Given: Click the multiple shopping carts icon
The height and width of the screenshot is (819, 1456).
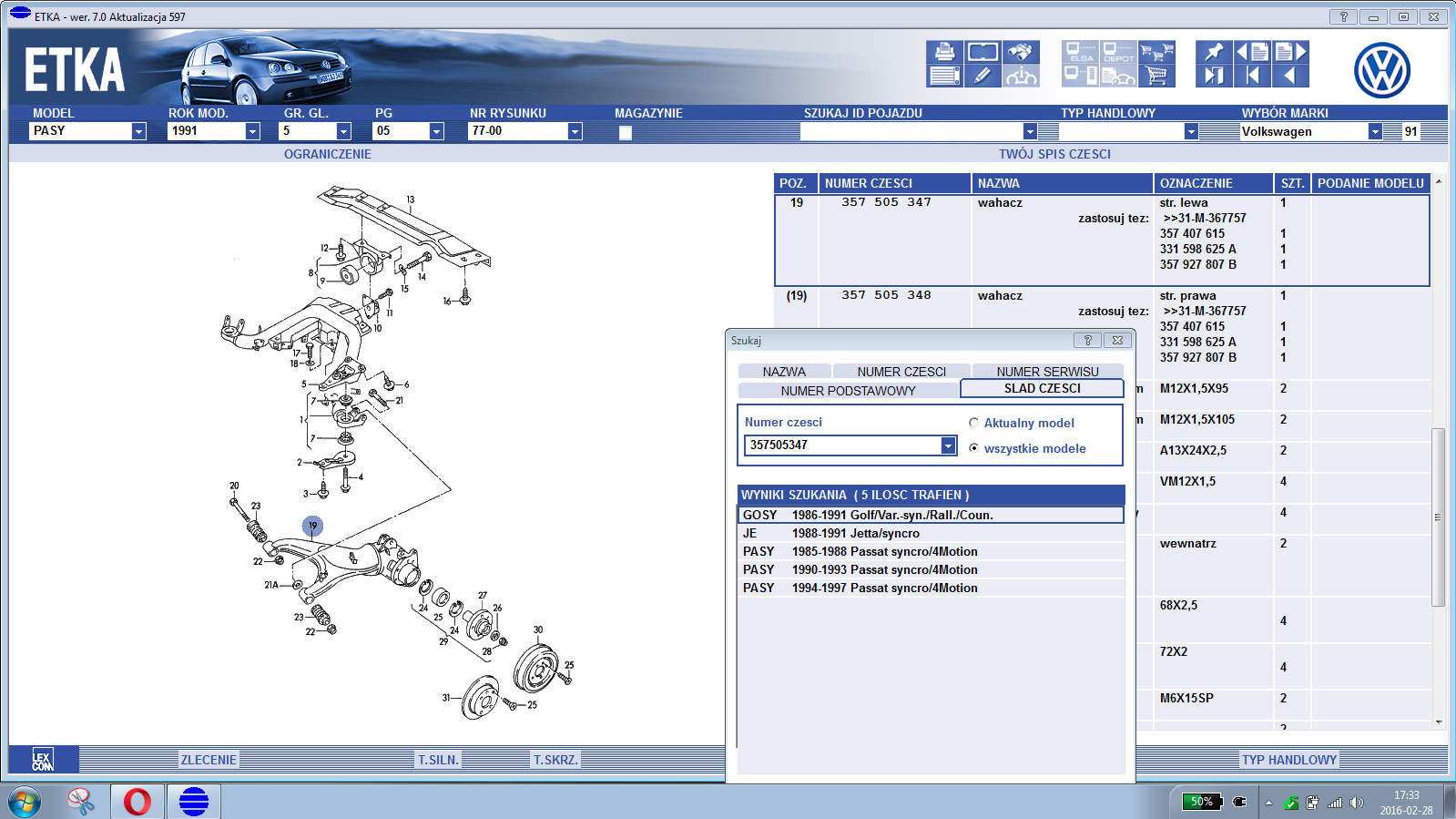Looking at the screenshot, I should (1156, 52).
